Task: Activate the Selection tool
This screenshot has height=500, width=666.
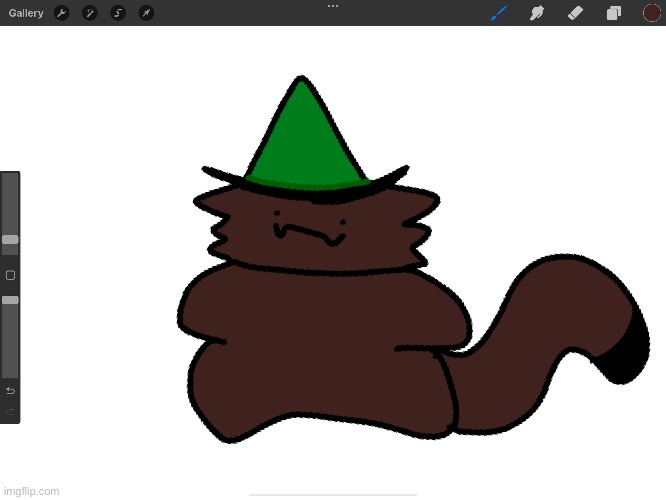Action: (x=117, y=13)
